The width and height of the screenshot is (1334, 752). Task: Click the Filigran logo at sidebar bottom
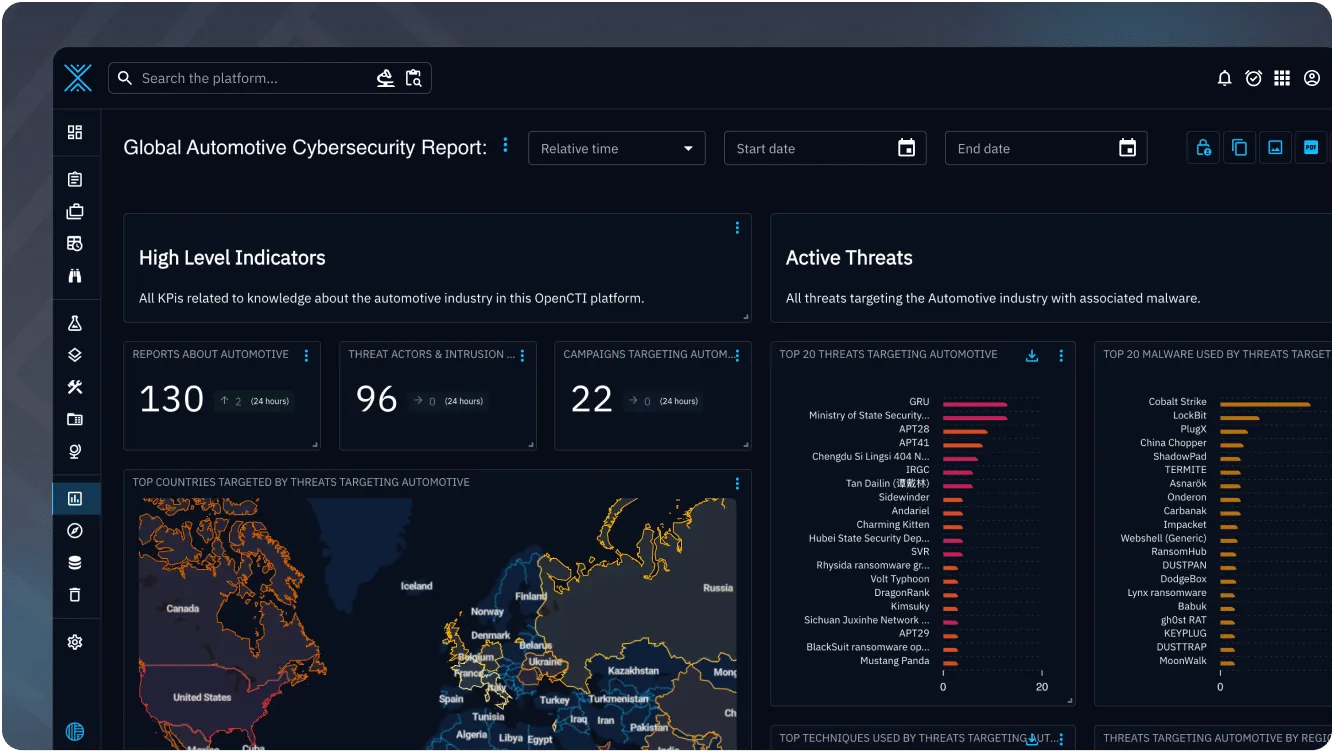(x=75, y=731)
